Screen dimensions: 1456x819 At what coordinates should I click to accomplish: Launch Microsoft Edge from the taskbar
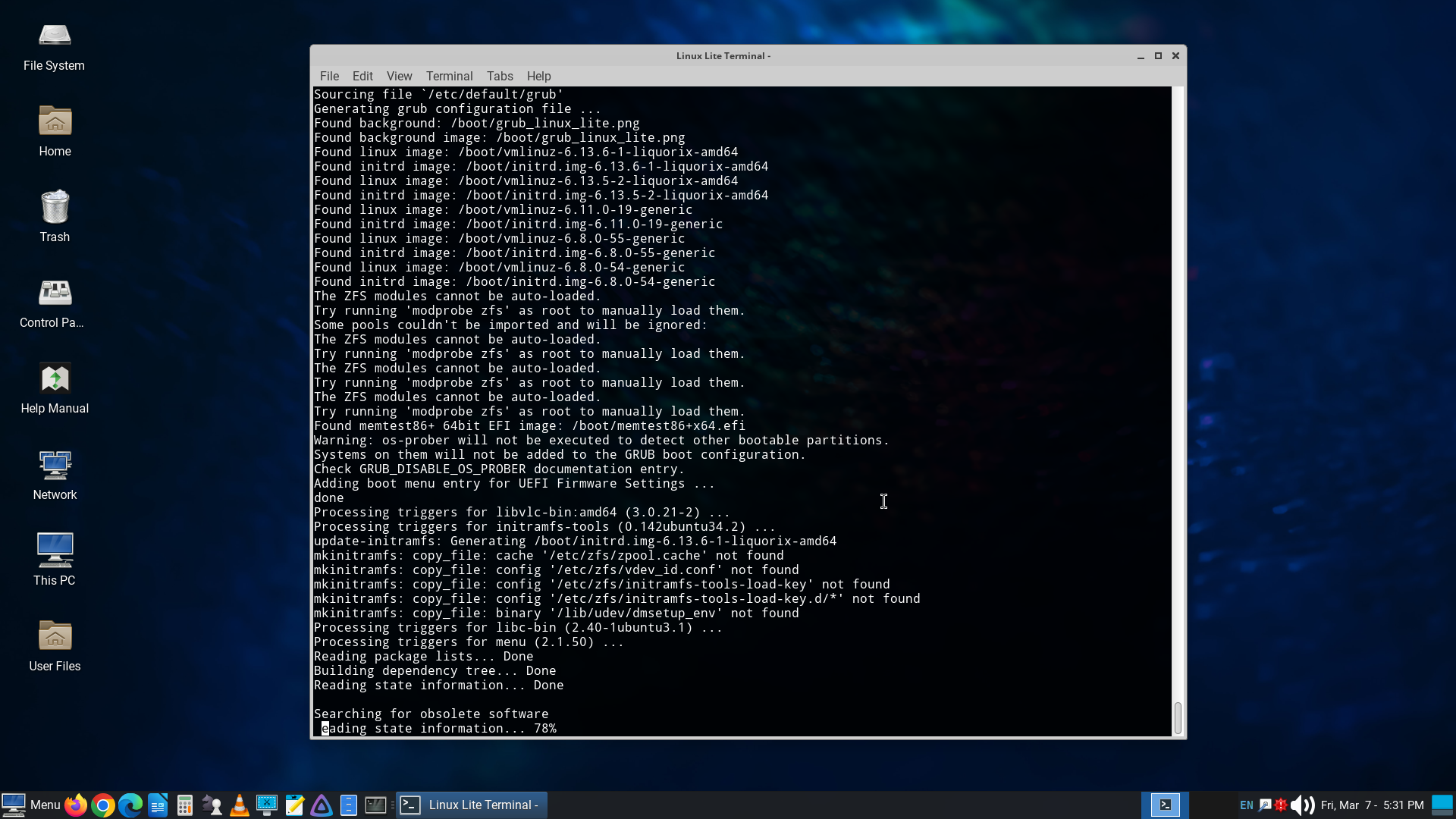(x=130, y=805)
